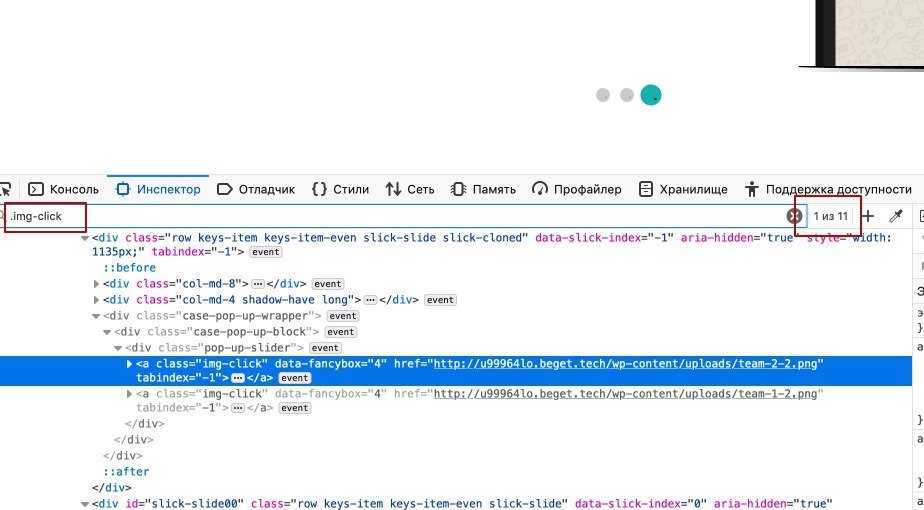Collapse the case-pop-up-wrapper div
This screenshot has height=510, width=924.
[96, 316]
